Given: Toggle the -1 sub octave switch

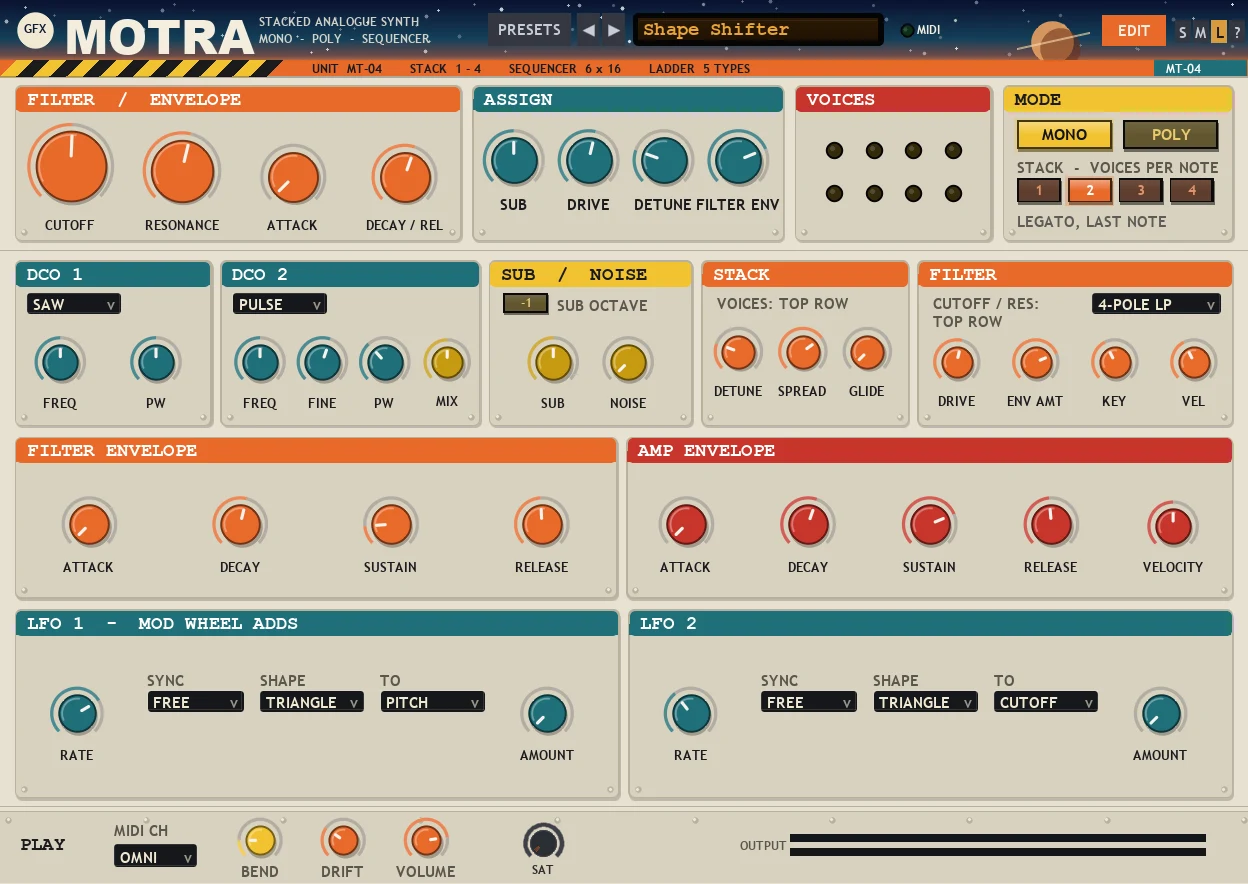Looking at the screenshot, I should [525, 304].
